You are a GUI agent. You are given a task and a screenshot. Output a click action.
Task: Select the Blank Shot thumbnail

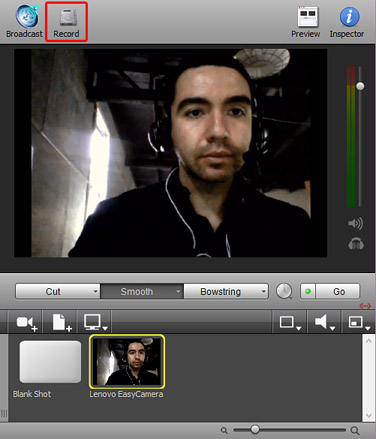click(x=50, y=362)
